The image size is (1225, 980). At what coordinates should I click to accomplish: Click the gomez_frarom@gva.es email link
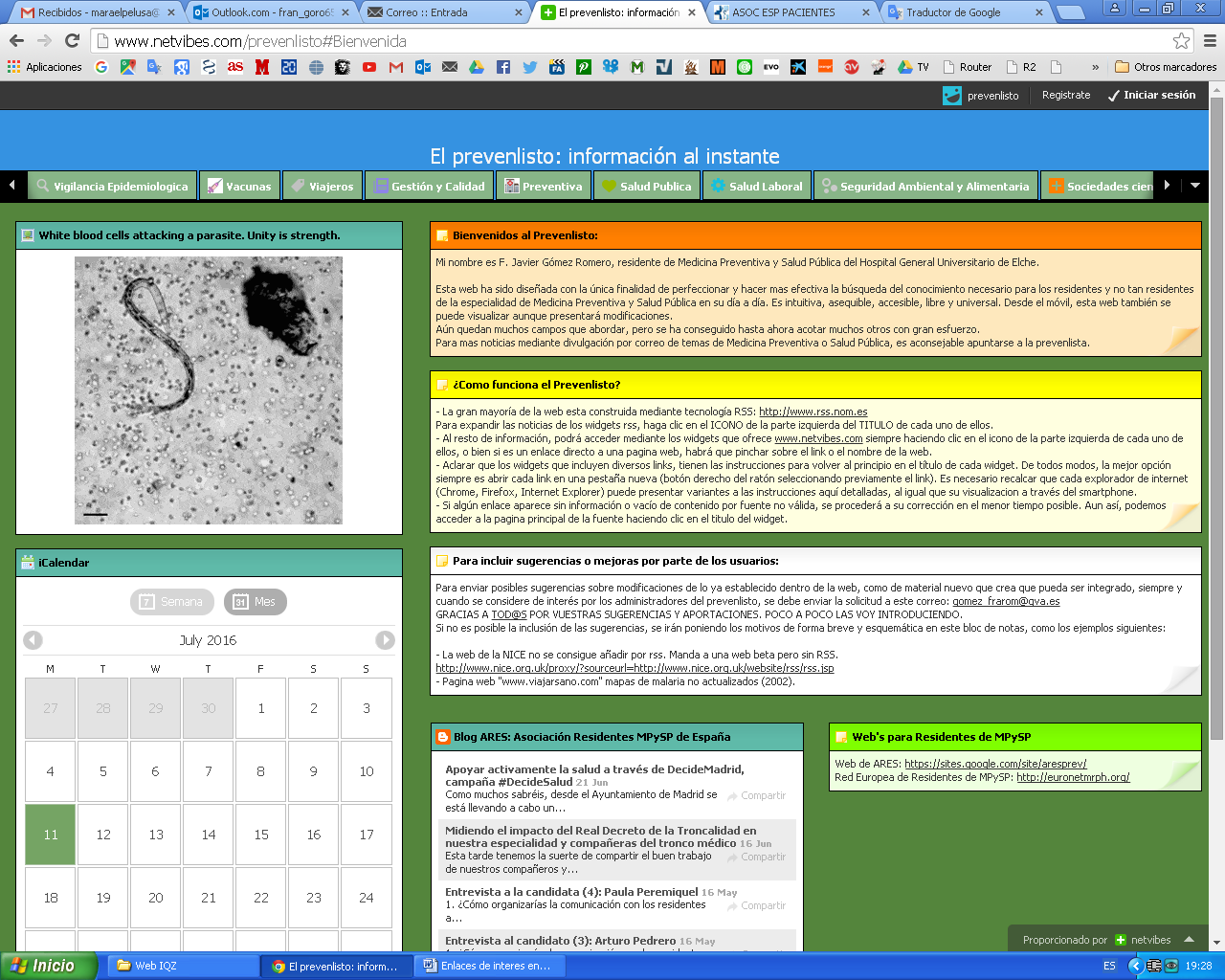1006,601
